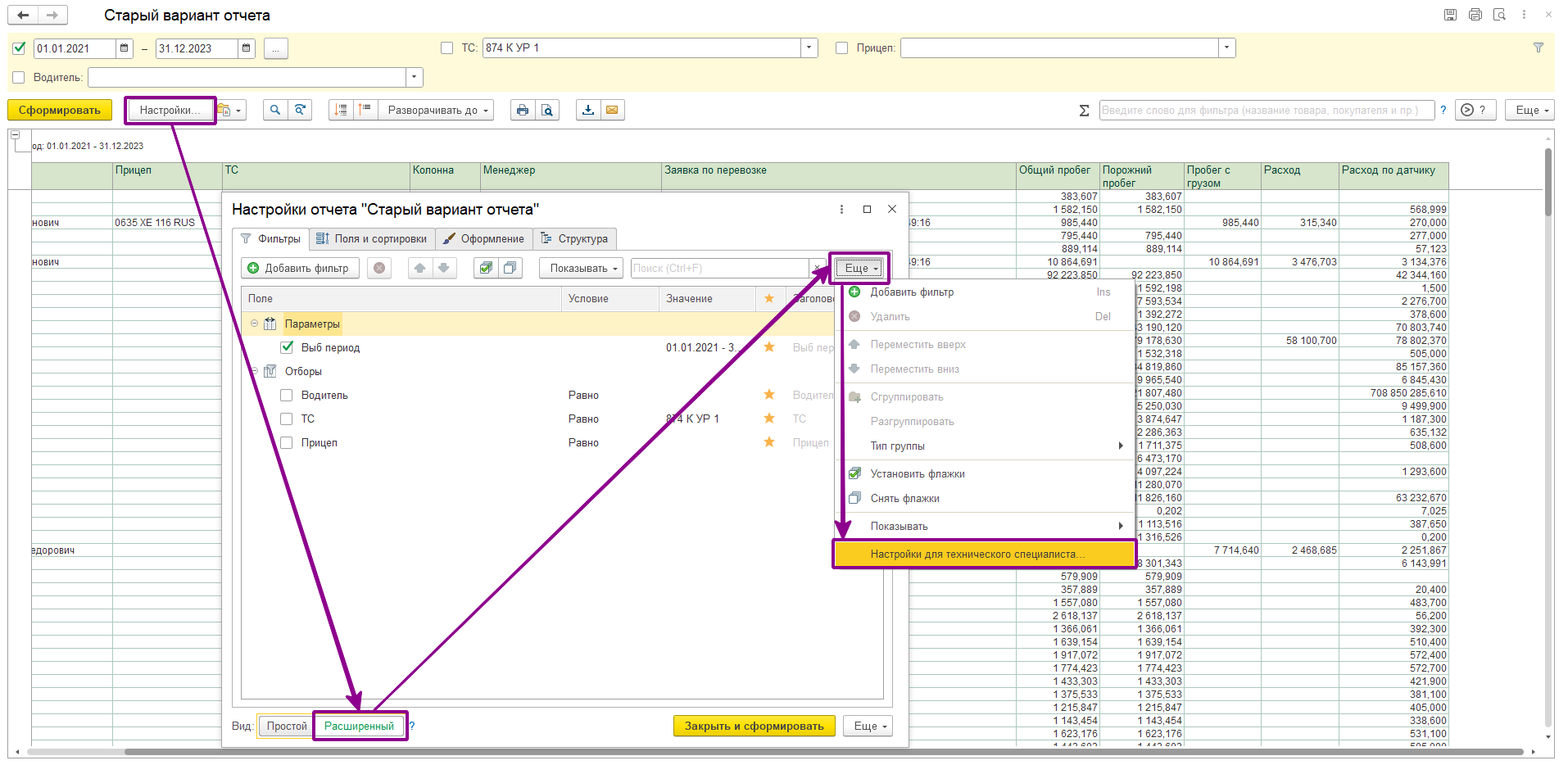The image size is (1568, 765).
Task: Click the Find next icon beside magnifier
Action: click(x=300, y=110)
